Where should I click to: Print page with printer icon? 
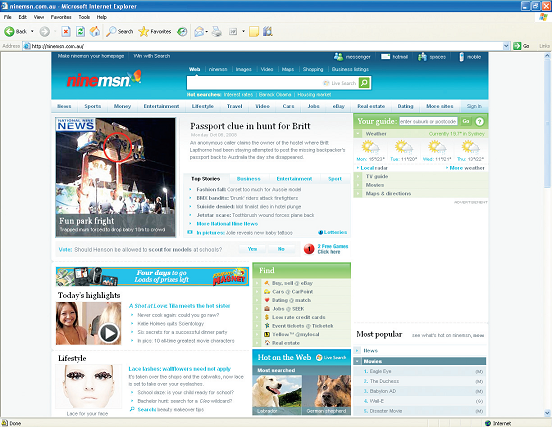(x=217, y=32)
